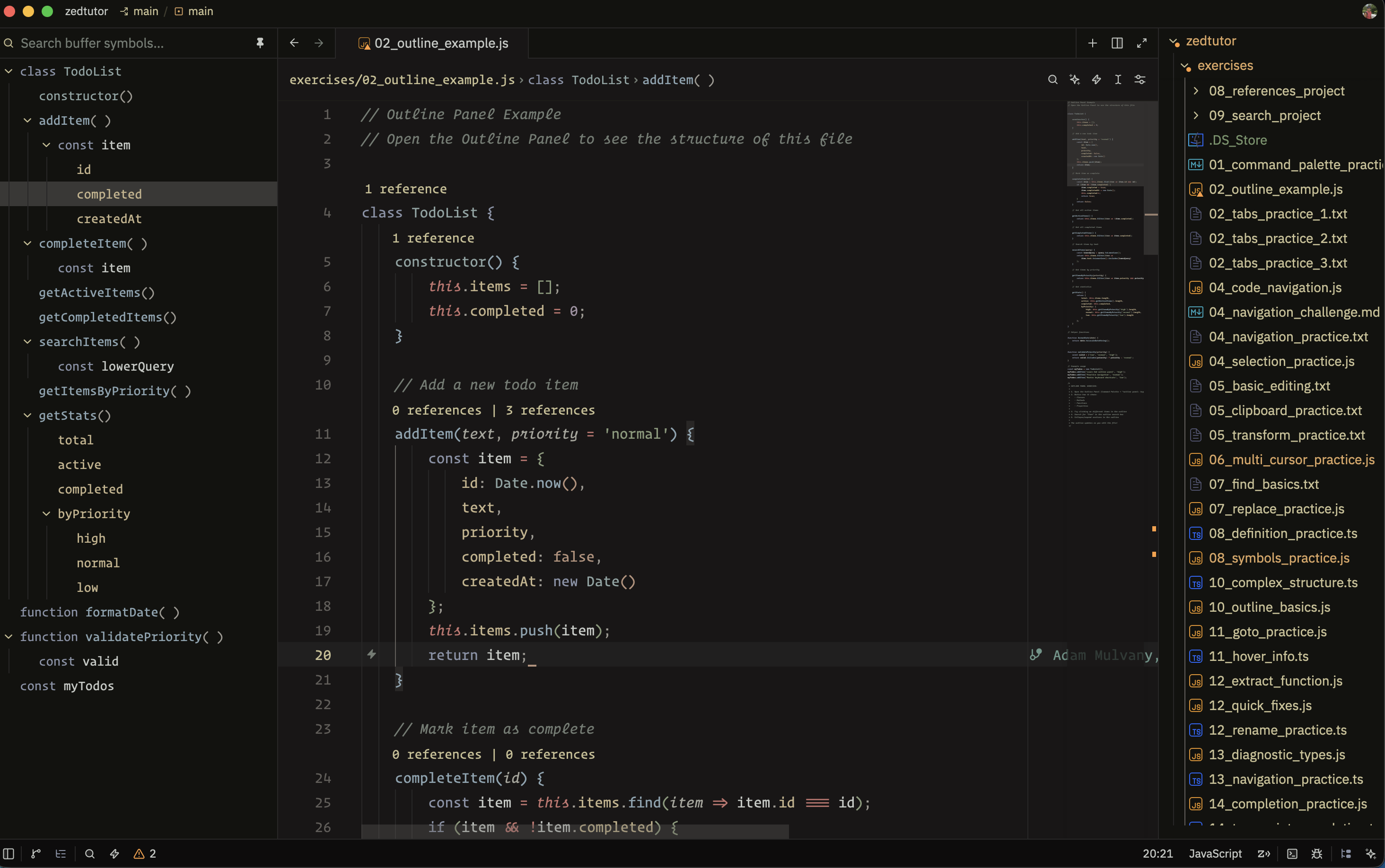Click class TodoList in the breadcrumb
Screen dimensions: 1385x868
pos(578,80)
